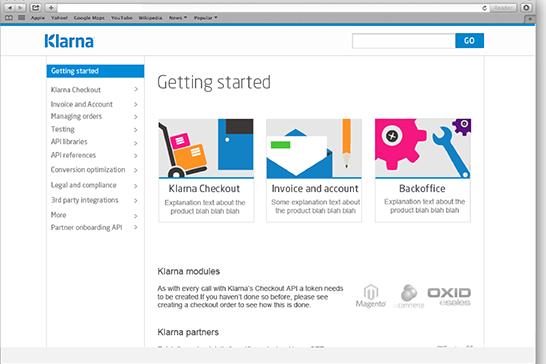The image size is (546, 364).
Task: Expand the Invoice and Account chevron
Action: click(136, 104)
